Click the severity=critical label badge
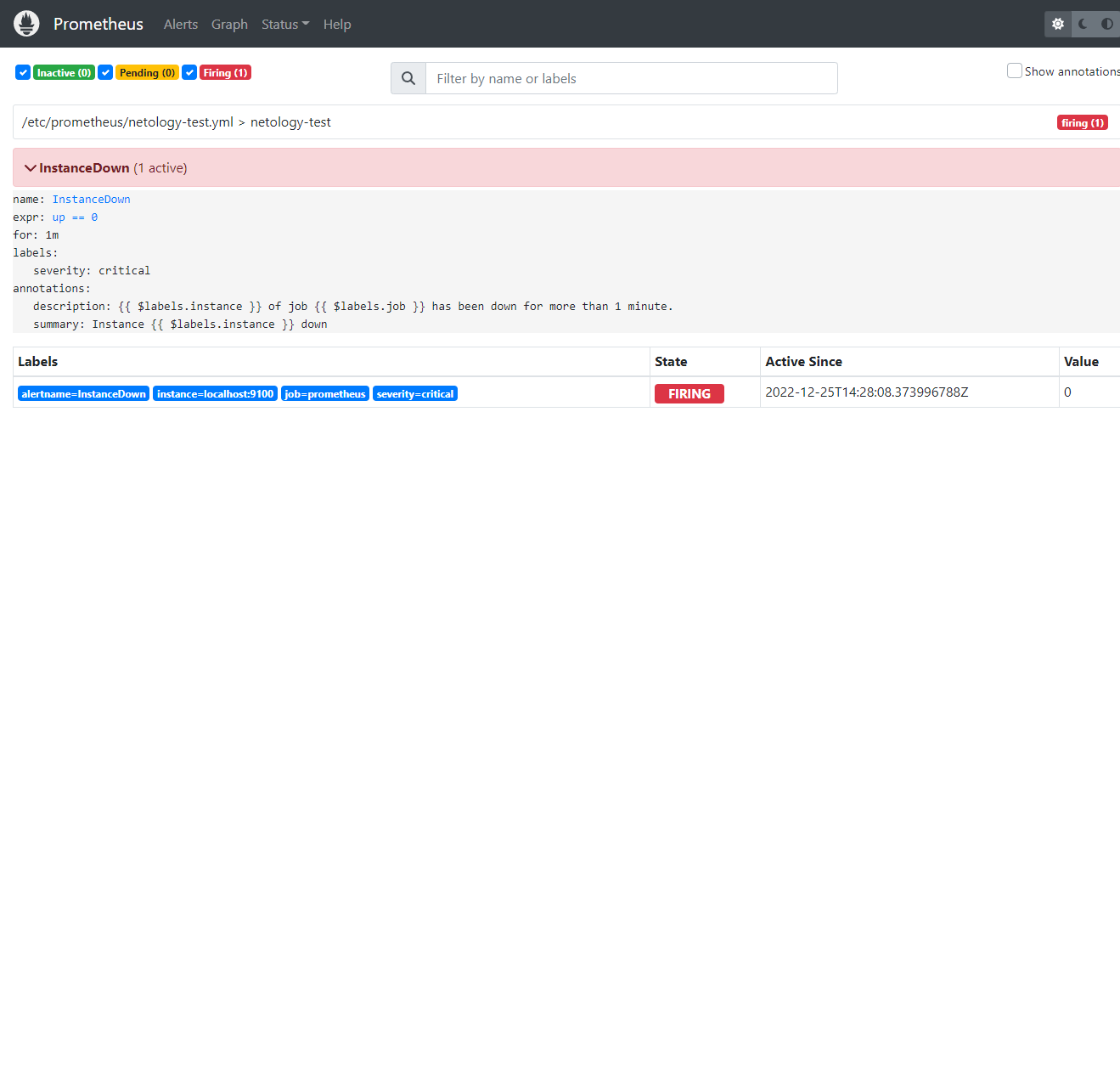1120x1072 pixels. pos(415,393)
